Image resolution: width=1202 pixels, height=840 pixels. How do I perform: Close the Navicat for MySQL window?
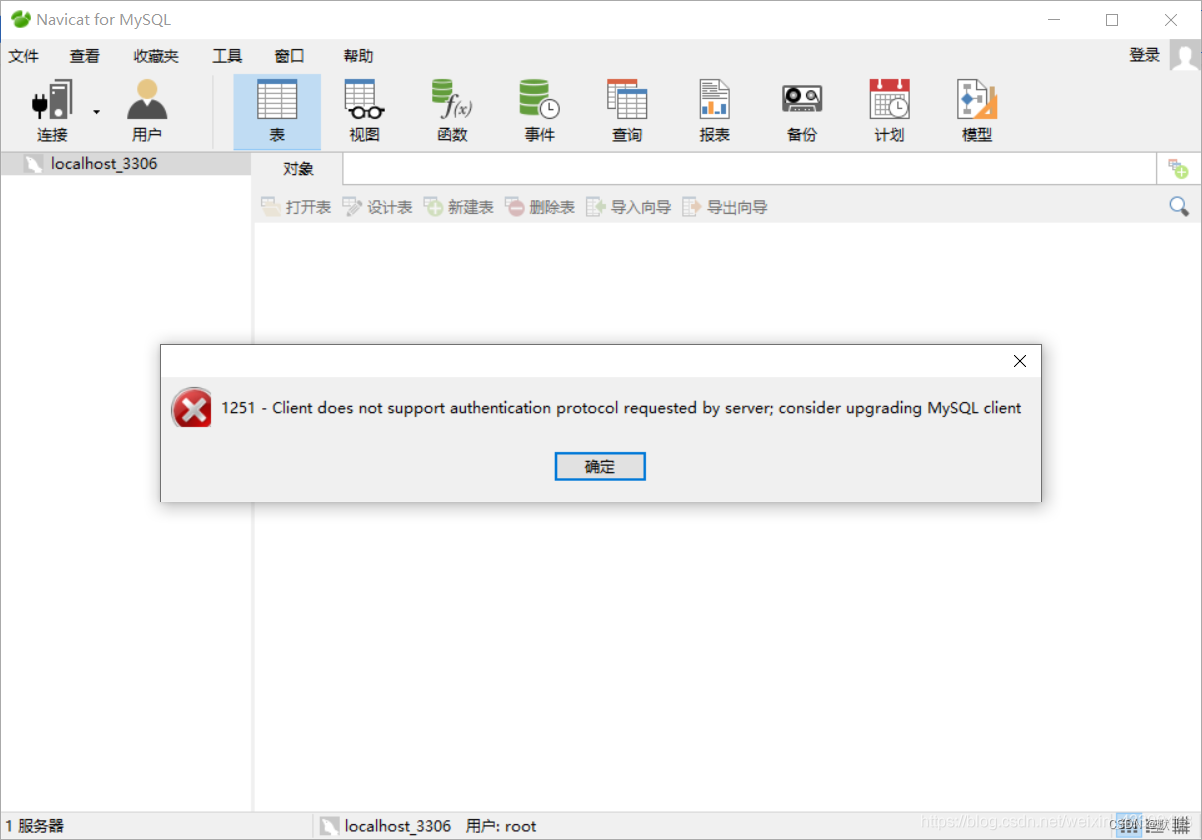point(1171,20)
